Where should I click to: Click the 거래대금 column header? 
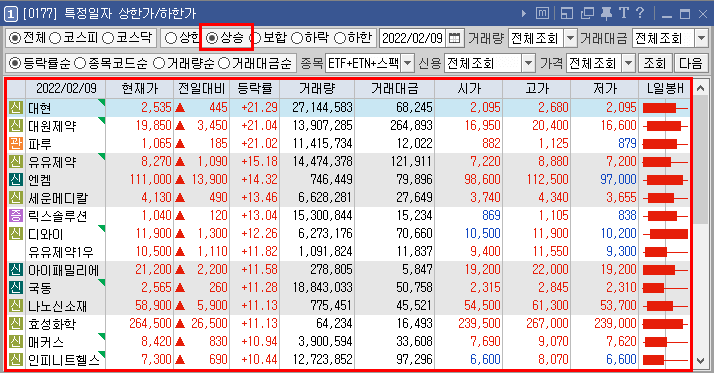tap(394, 88)
